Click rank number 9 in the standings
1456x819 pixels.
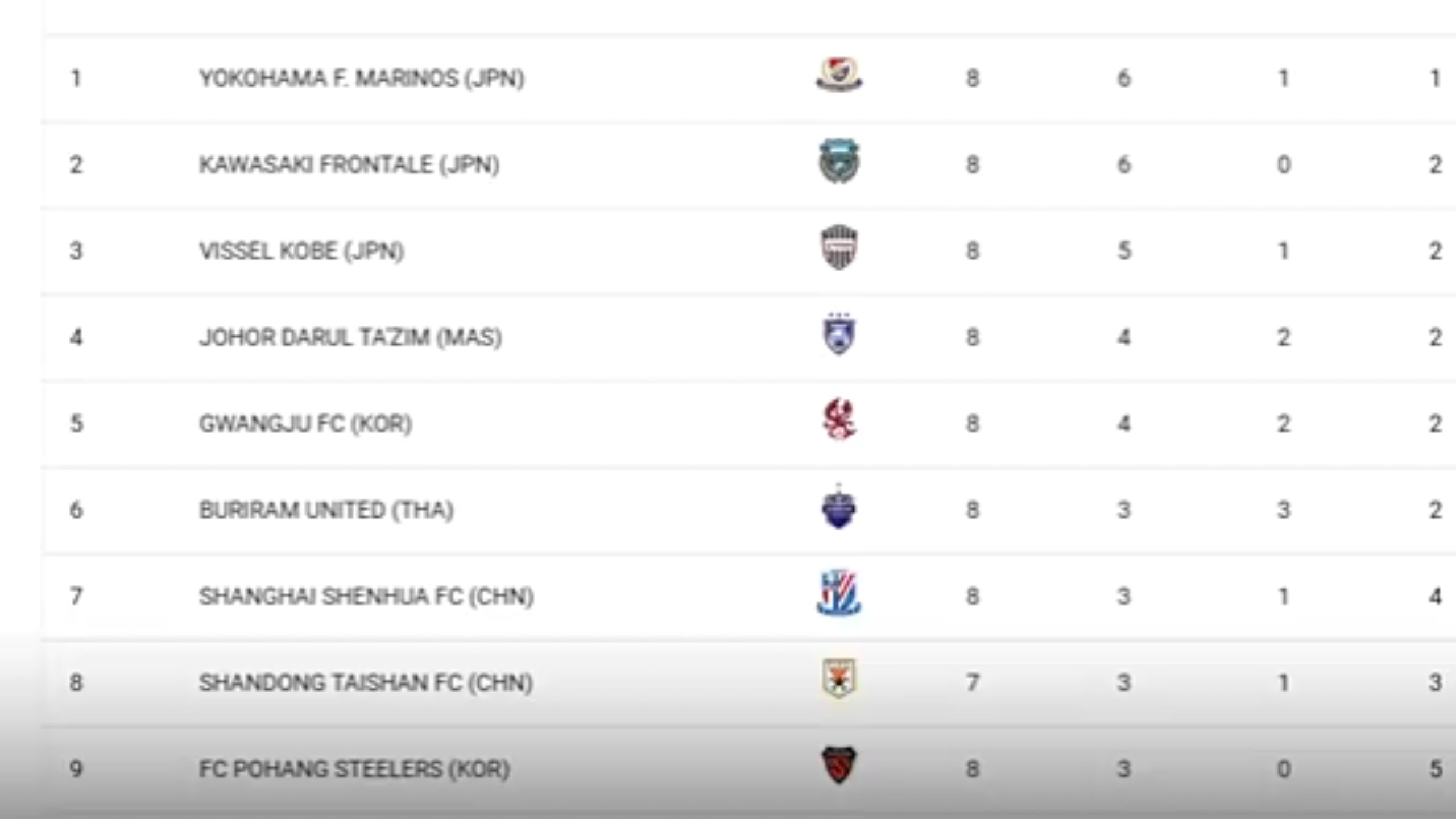(x=76, y=770)
